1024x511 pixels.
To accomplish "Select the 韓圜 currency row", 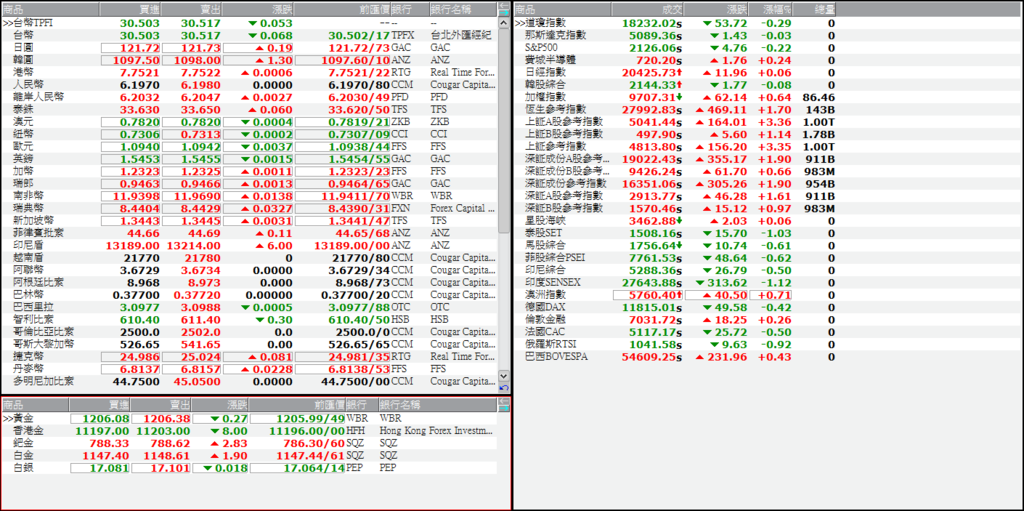I will click(x=249, y=60).
